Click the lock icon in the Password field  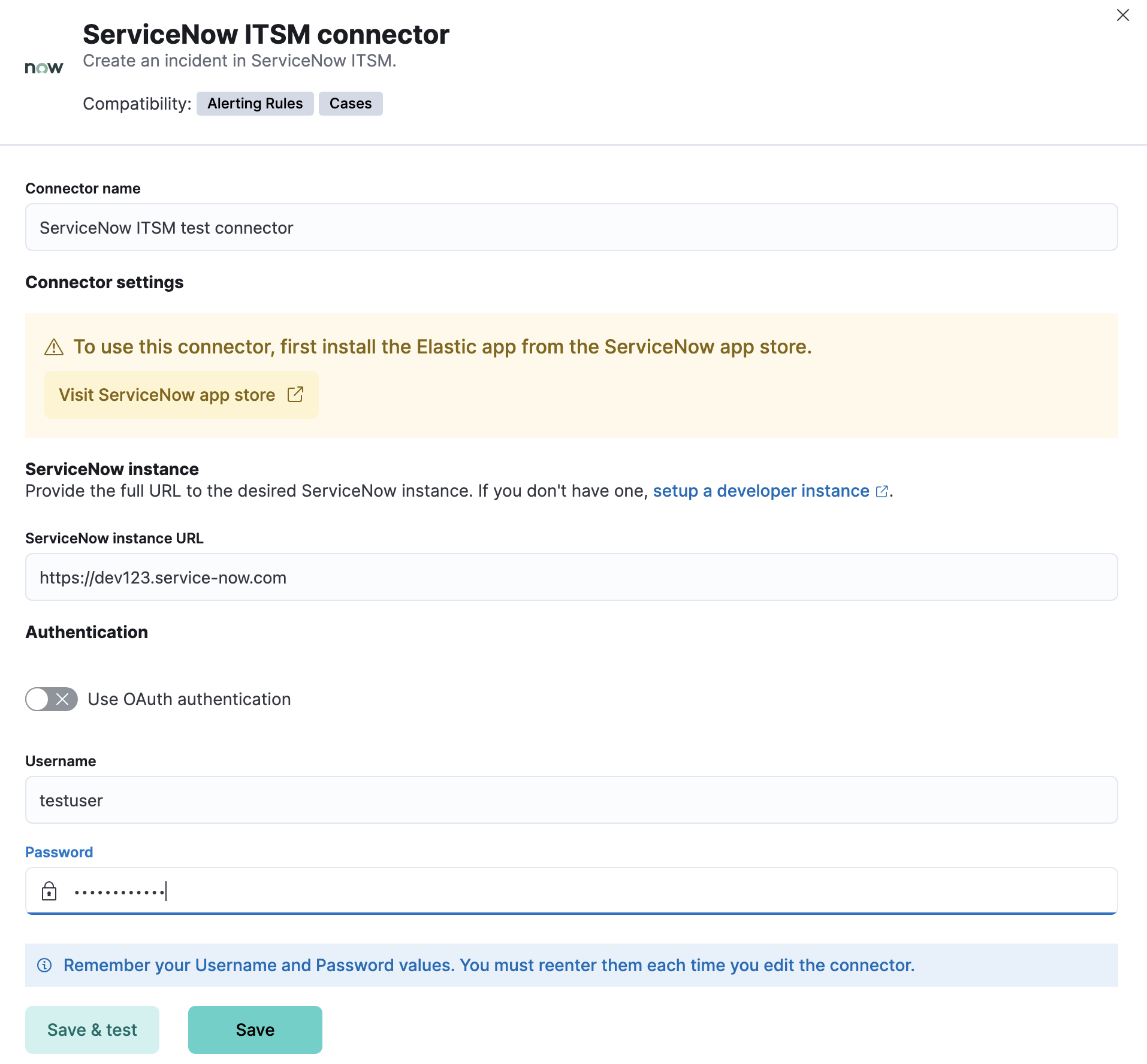click(49, 891)
